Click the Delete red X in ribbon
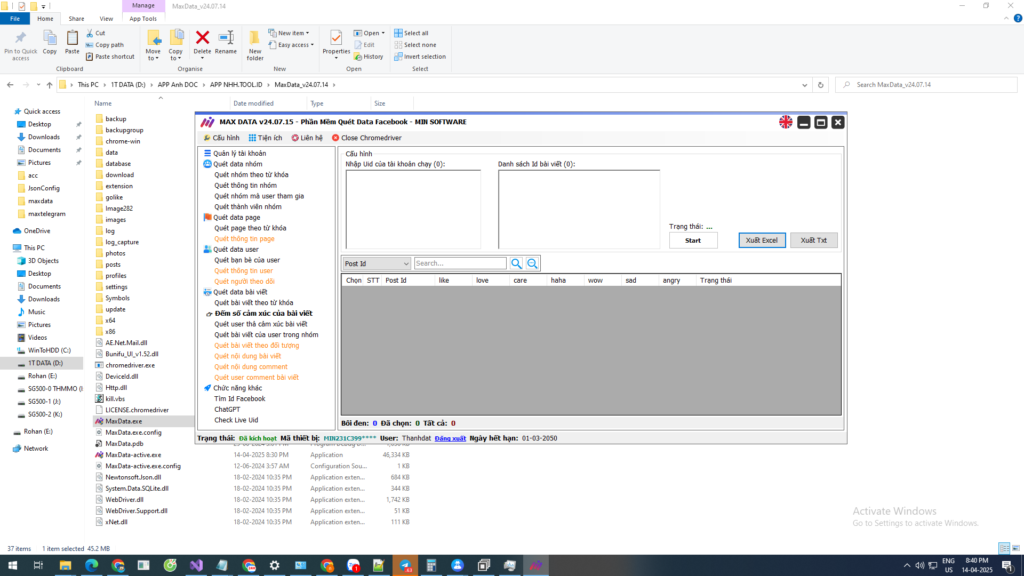 [202, 40]
